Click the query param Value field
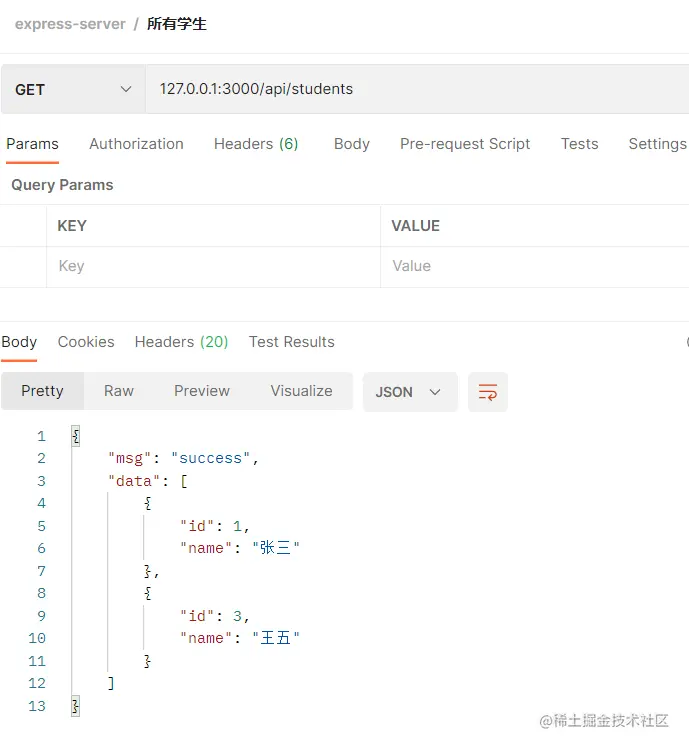This screenshot has height=749, width=689. (534, 266)
